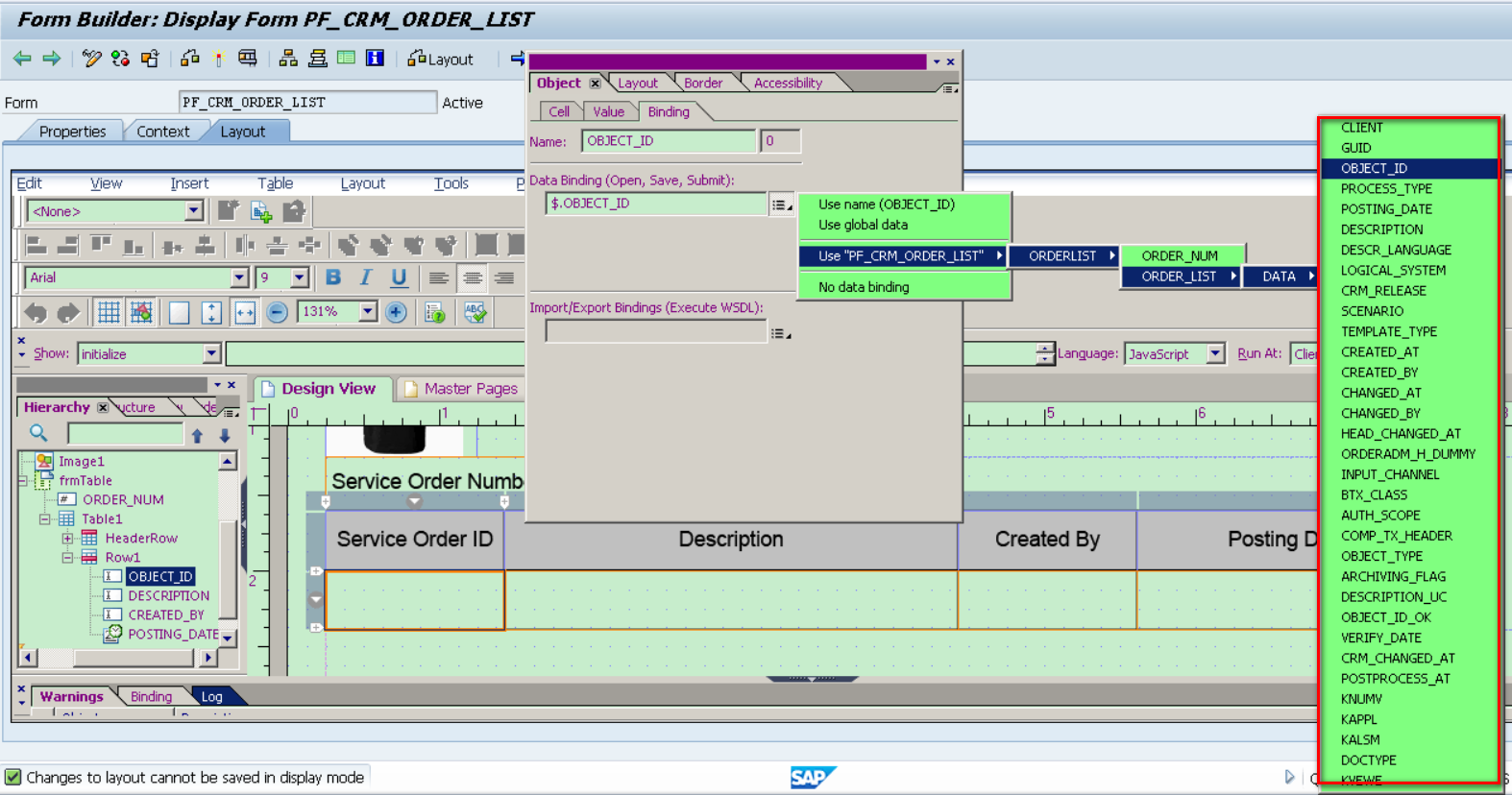Switch to Master Pages tab

click(x=461, y=389)
